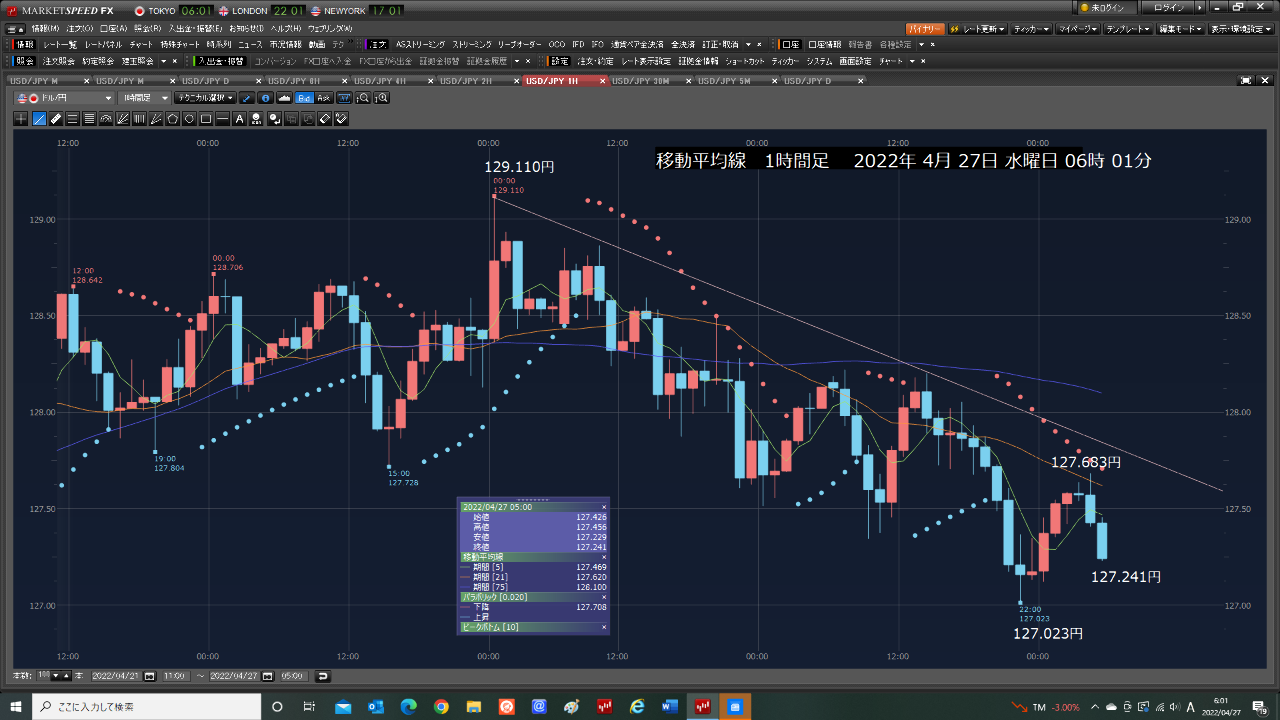Screen dimensions: 1280x720
Task: Click the バイナリー button
Action: pyautogui.click(x=924, y=28)
